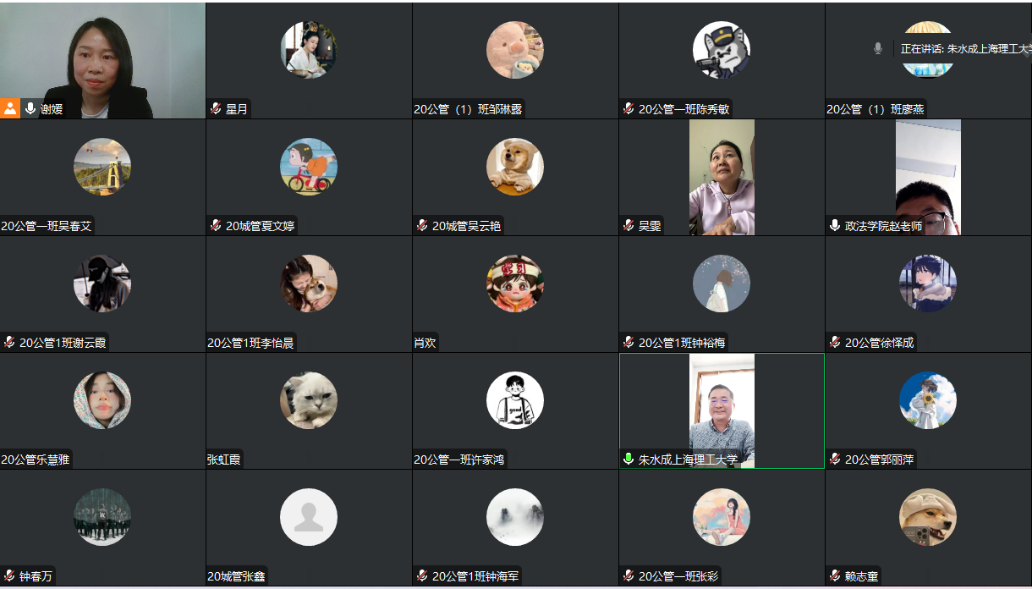This screenshot has width=1032, height=589.
Task: Toggle the muted mic icon beside 赖志童
Action: (x=835, y=576)
